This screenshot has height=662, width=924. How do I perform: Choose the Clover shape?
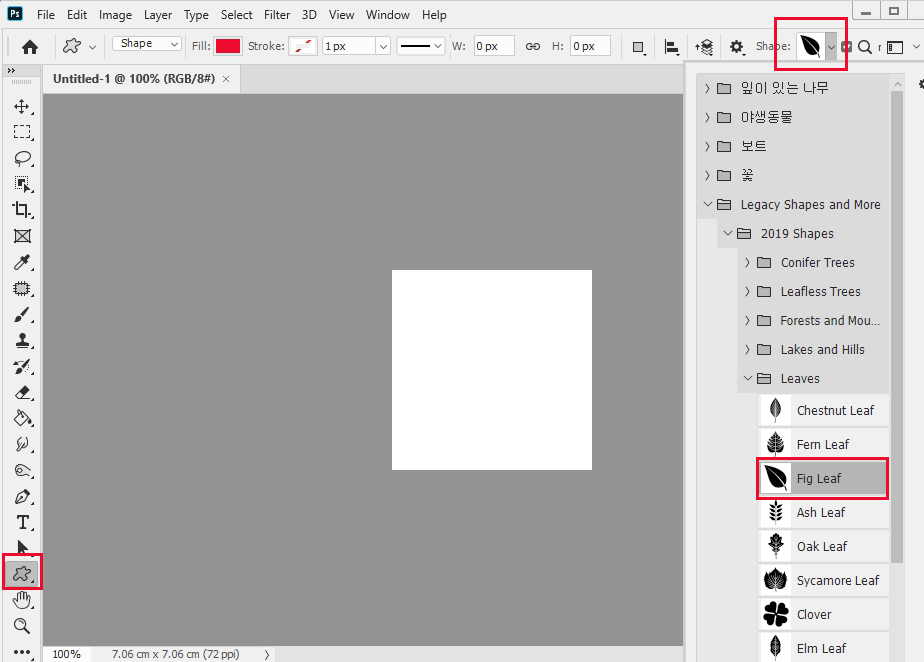[823, 615]
